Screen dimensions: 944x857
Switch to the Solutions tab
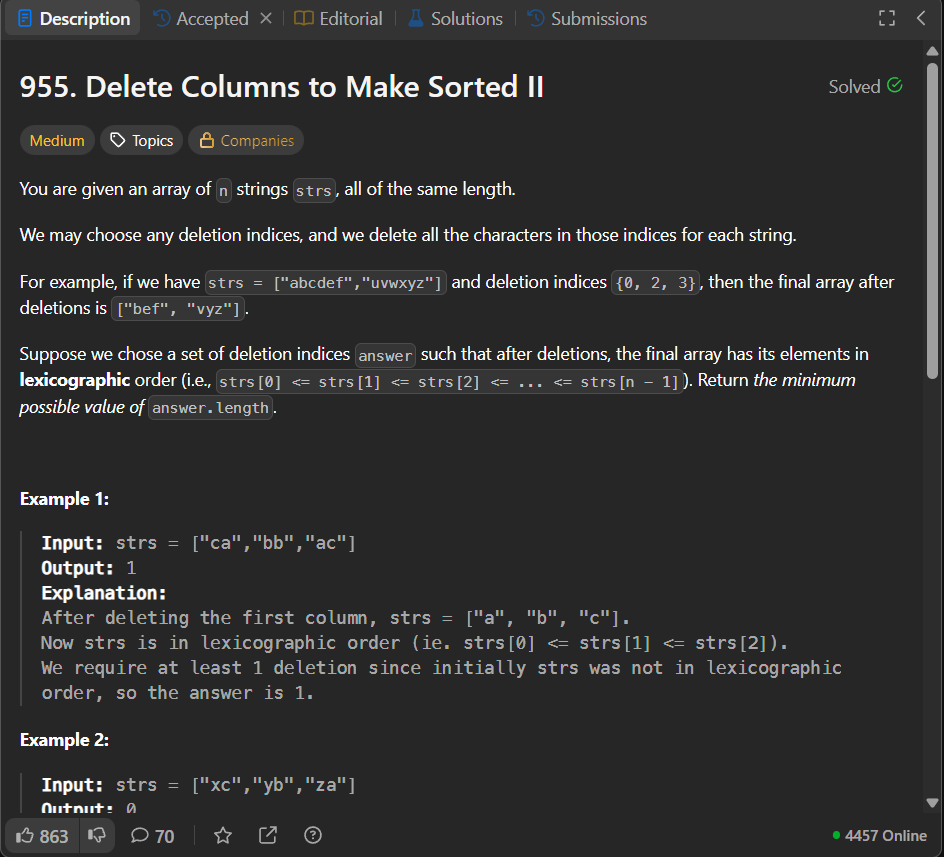pos(455,18)
